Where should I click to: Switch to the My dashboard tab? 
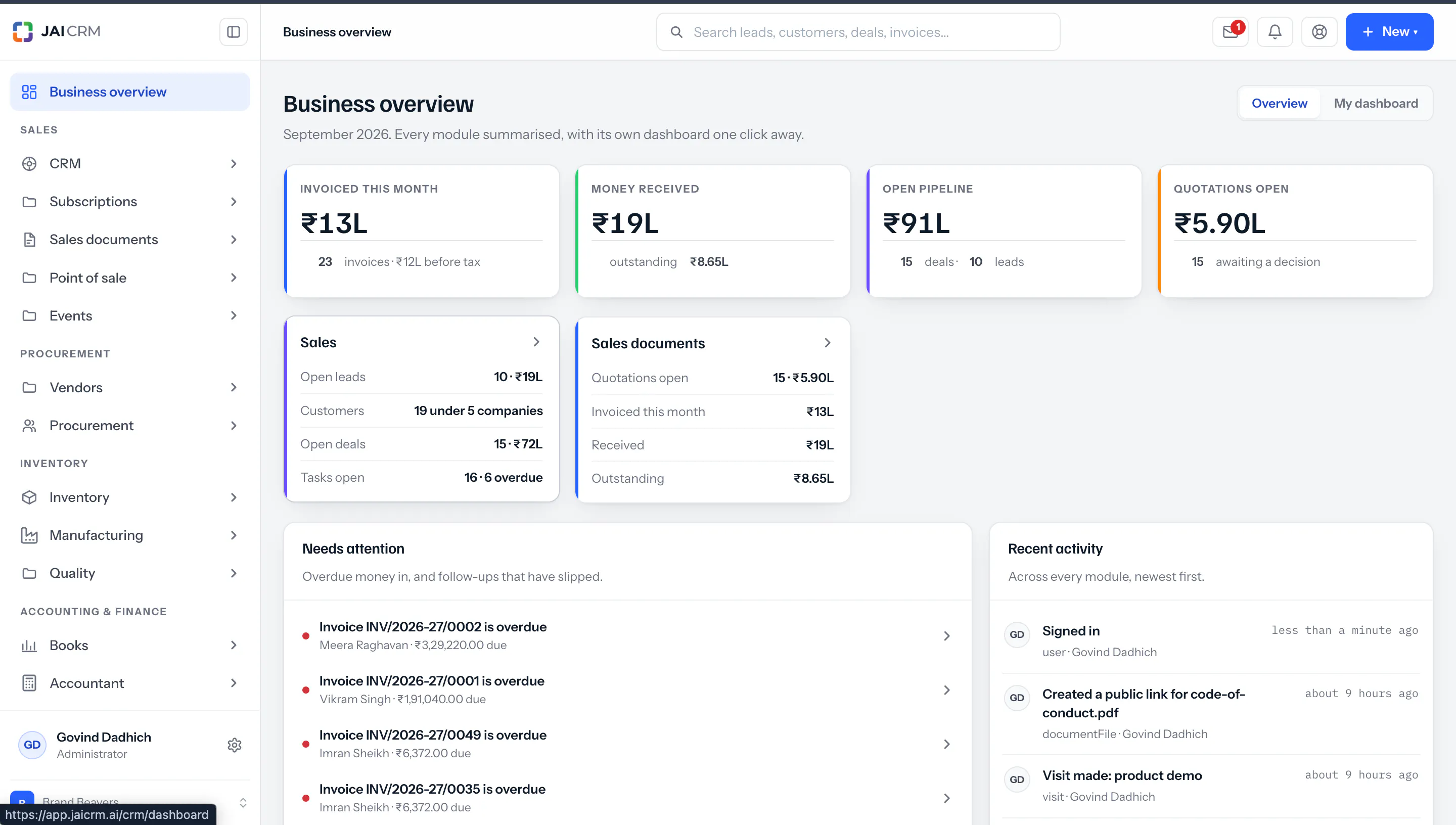(1376, 103)
